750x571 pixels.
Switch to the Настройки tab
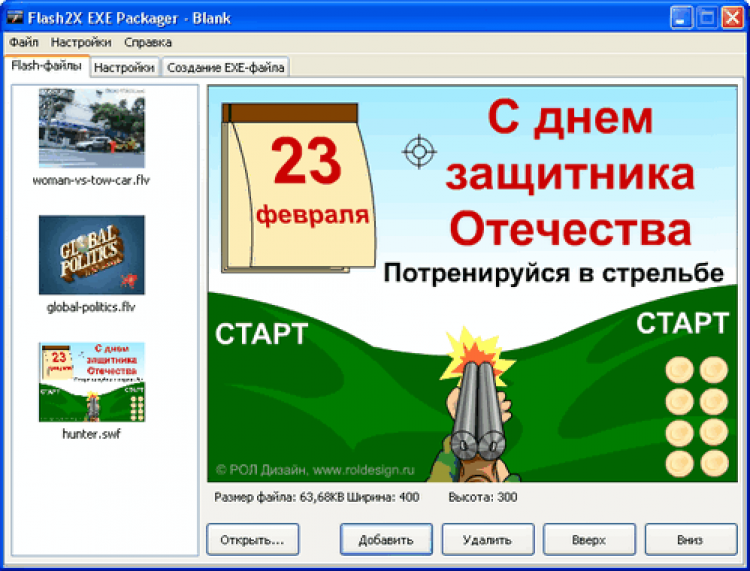click(x=124, y=67)
